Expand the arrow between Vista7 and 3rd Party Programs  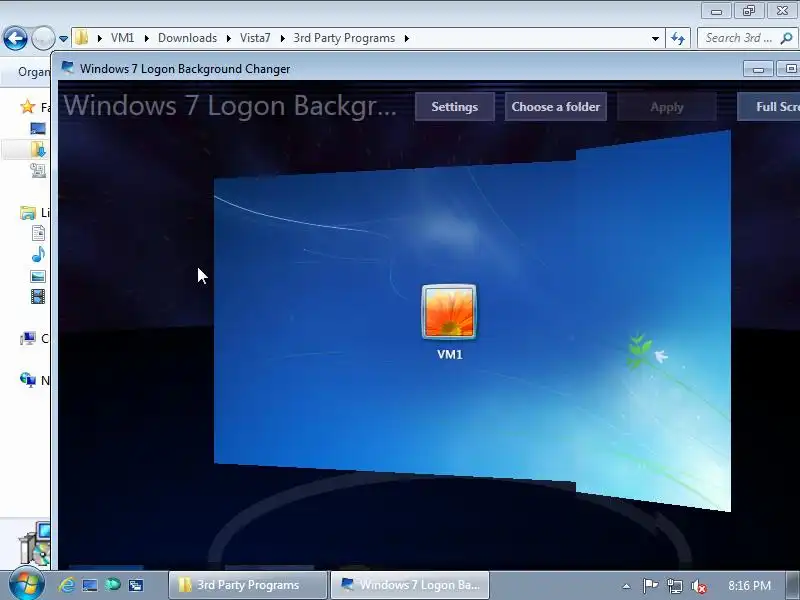[x=282, y=38]
